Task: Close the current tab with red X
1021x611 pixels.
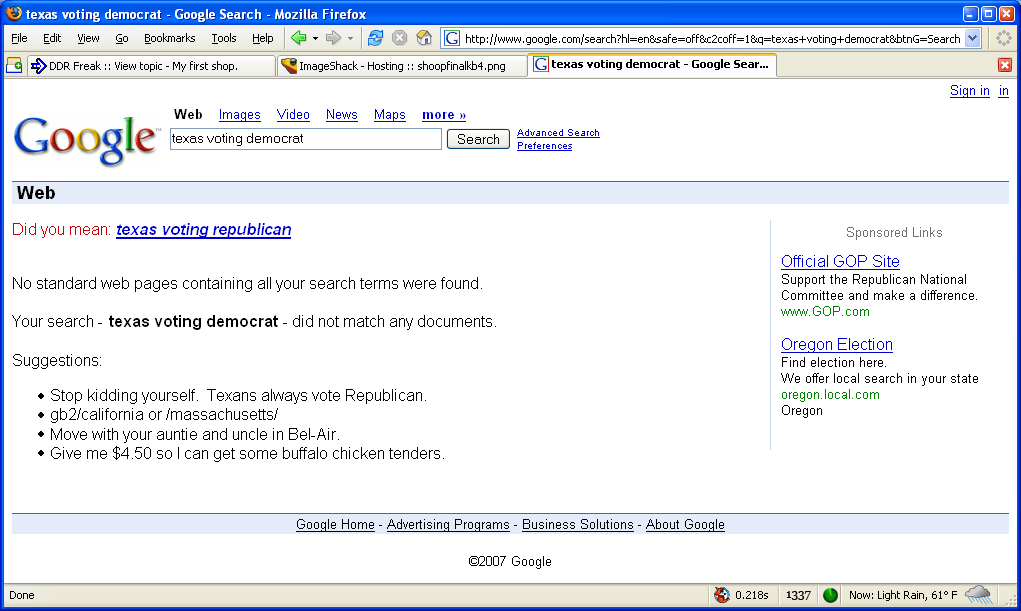Action: click(1005, 65)
